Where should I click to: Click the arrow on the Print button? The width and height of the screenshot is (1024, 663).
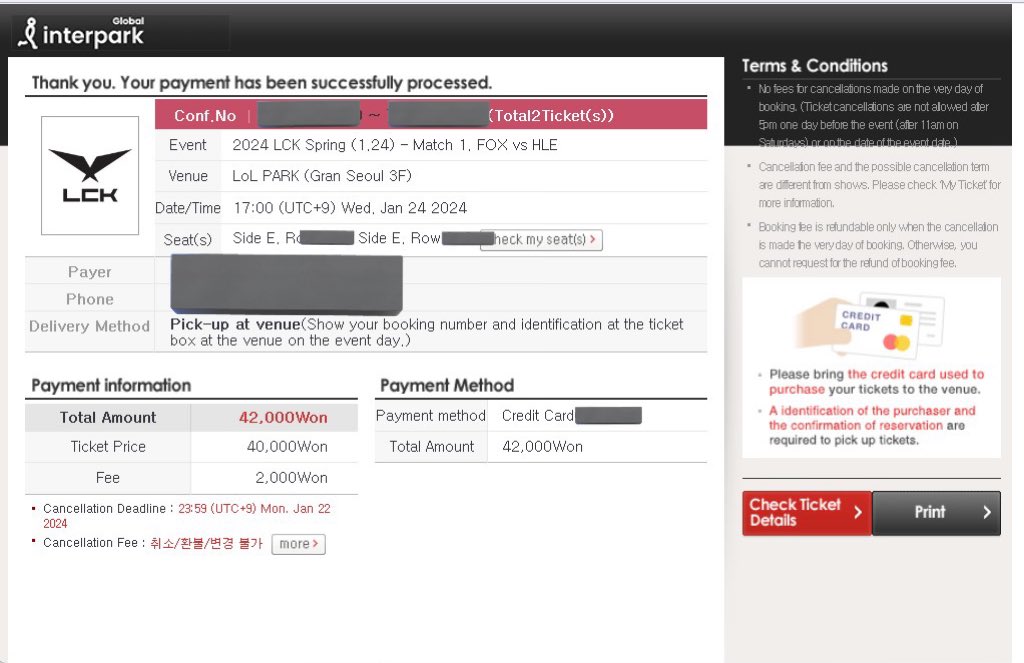pyautogui.click(x=987, y=513)
